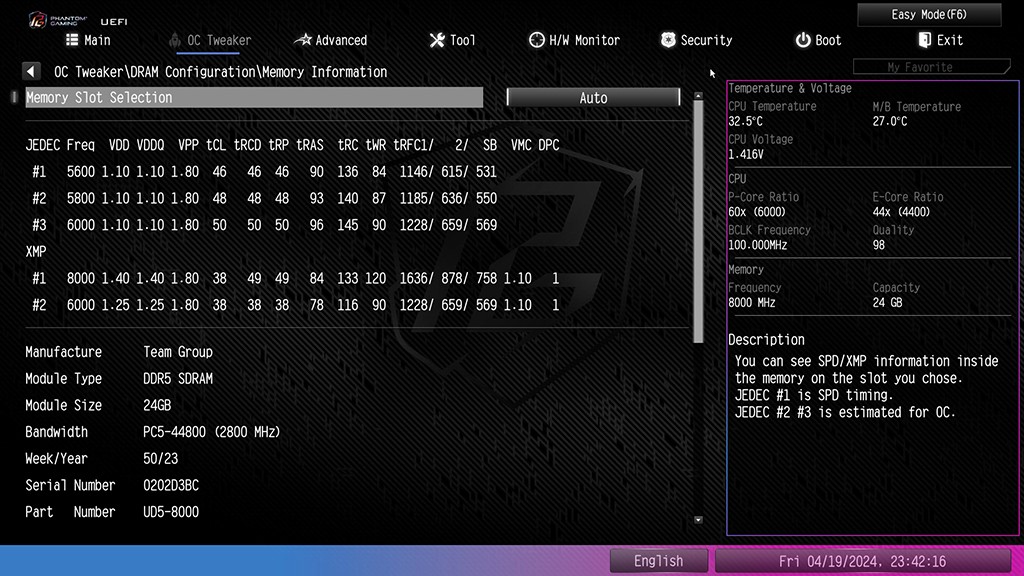The image size is (1024, 576).
Task: Click the memory Capacity 24 GB value
Action: (887, 303)
